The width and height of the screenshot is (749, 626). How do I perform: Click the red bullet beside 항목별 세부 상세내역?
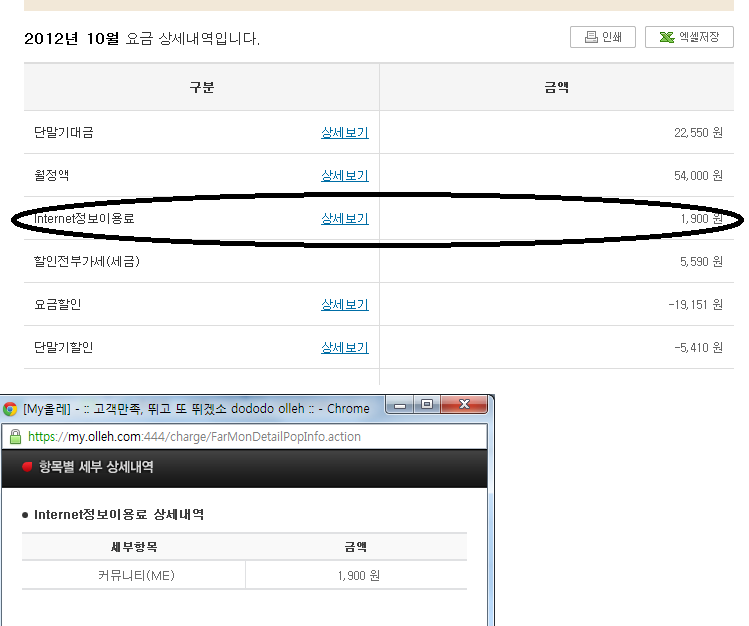27,467
